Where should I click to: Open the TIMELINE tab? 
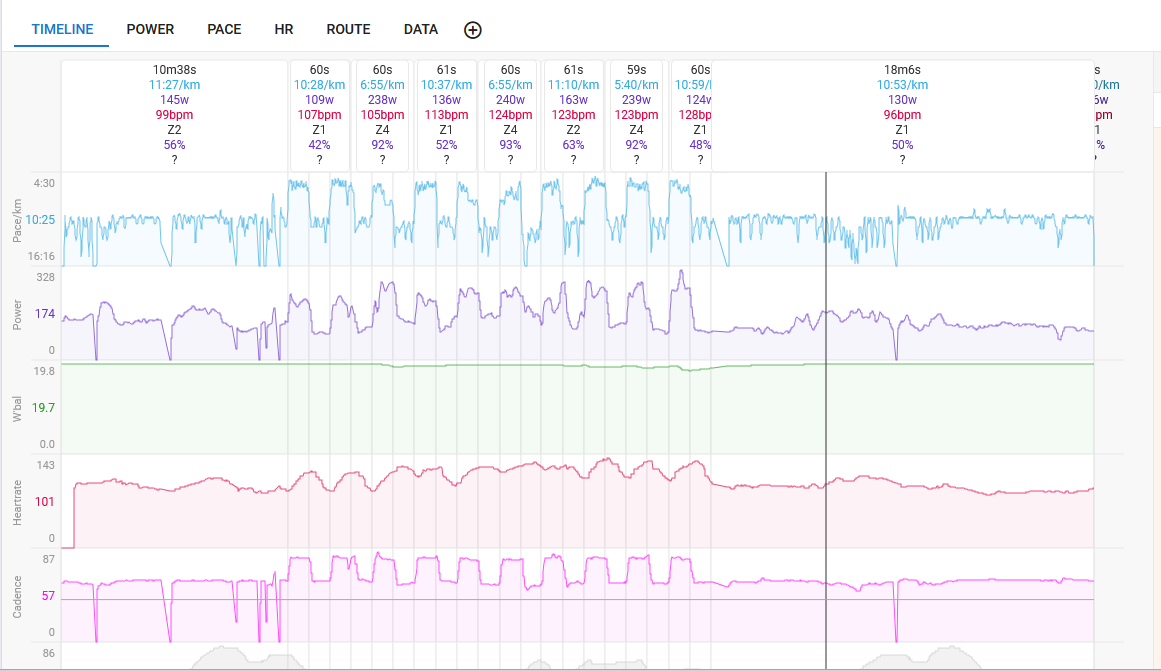pos(62,30)
